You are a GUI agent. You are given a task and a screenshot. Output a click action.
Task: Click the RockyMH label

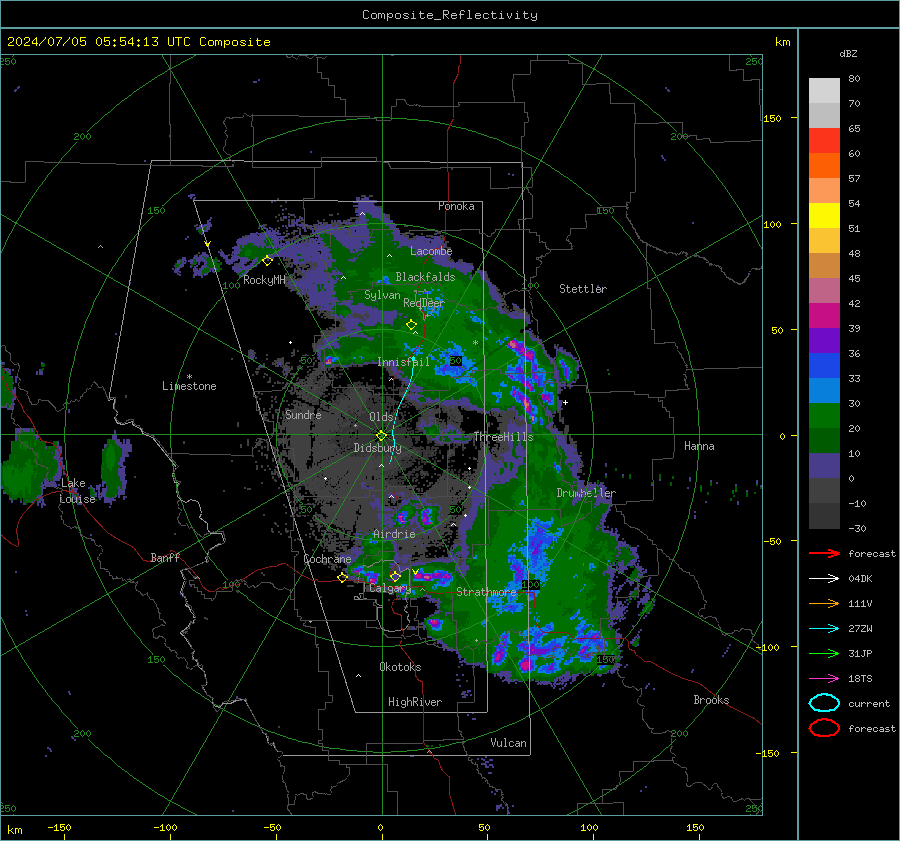click(x=264, y=280)
